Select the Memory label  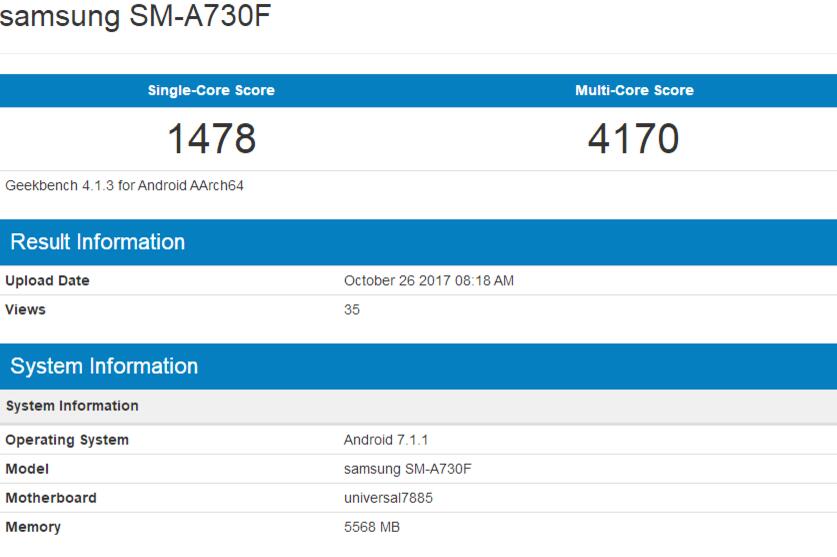(33, 527)
